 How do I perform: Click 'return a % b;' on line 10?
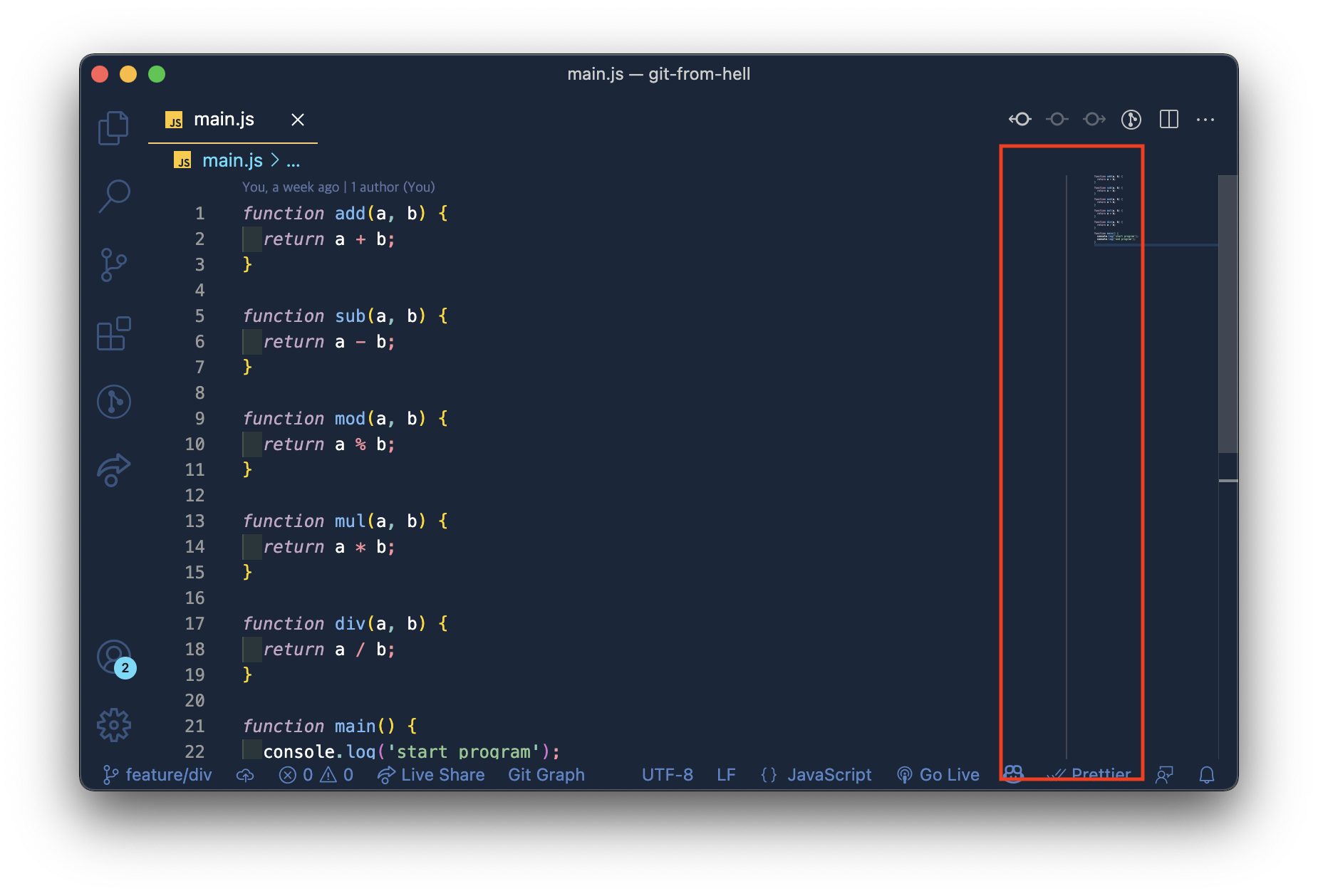click(x=329, y=444)
